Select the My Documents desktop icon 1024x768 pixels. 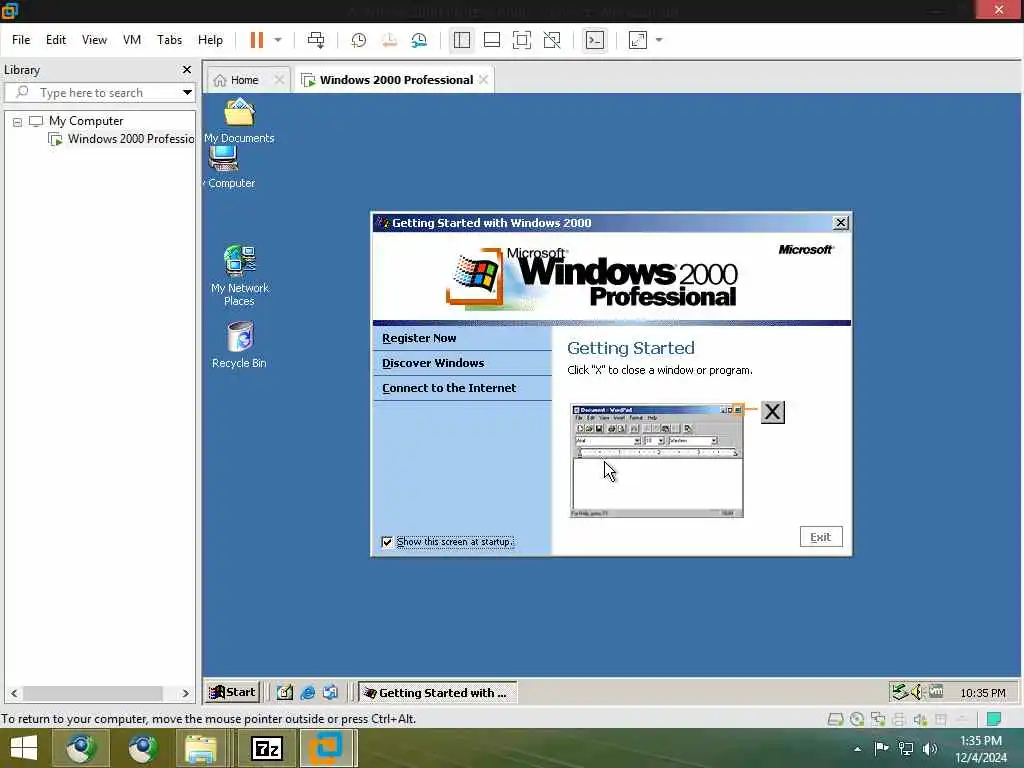(x=239, y=121)
